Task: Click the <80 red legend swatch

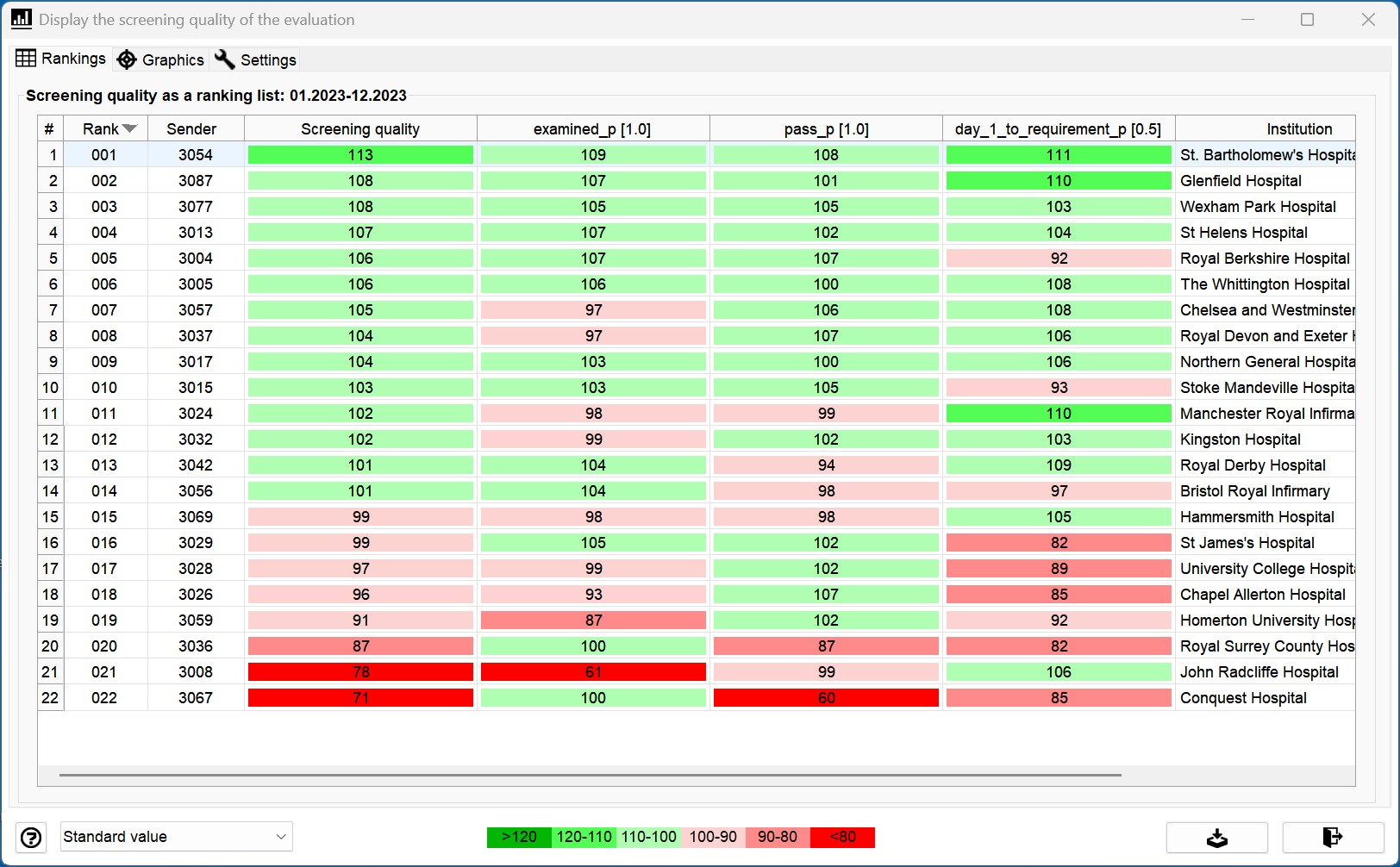Action: [x=842, y=837]
